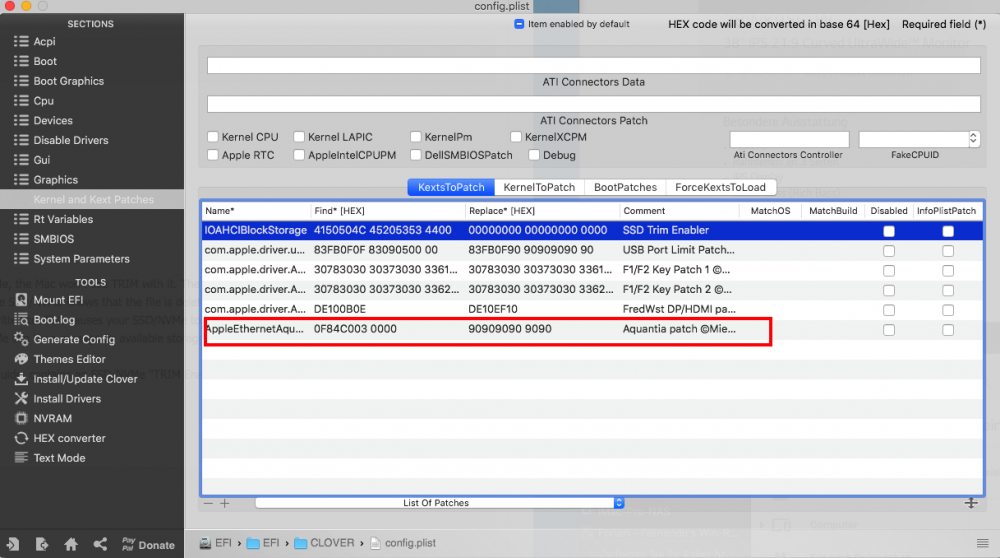Image resolution: width=1000 pixels, height=558 pixels.
Task: Open the SMBIOS section
Action: click(x=54, y=239)
